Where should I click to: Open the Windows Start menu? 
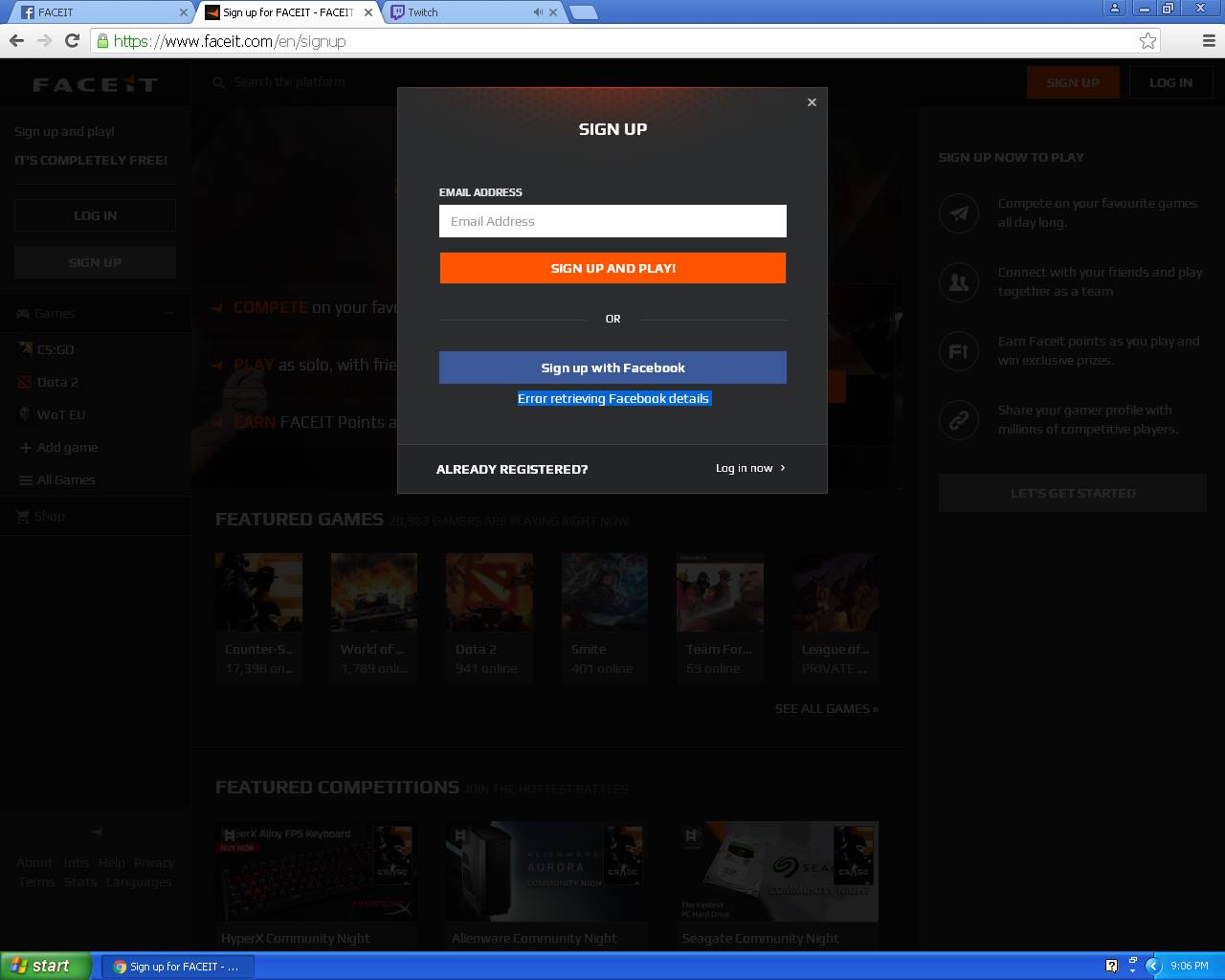coord(46,966)
